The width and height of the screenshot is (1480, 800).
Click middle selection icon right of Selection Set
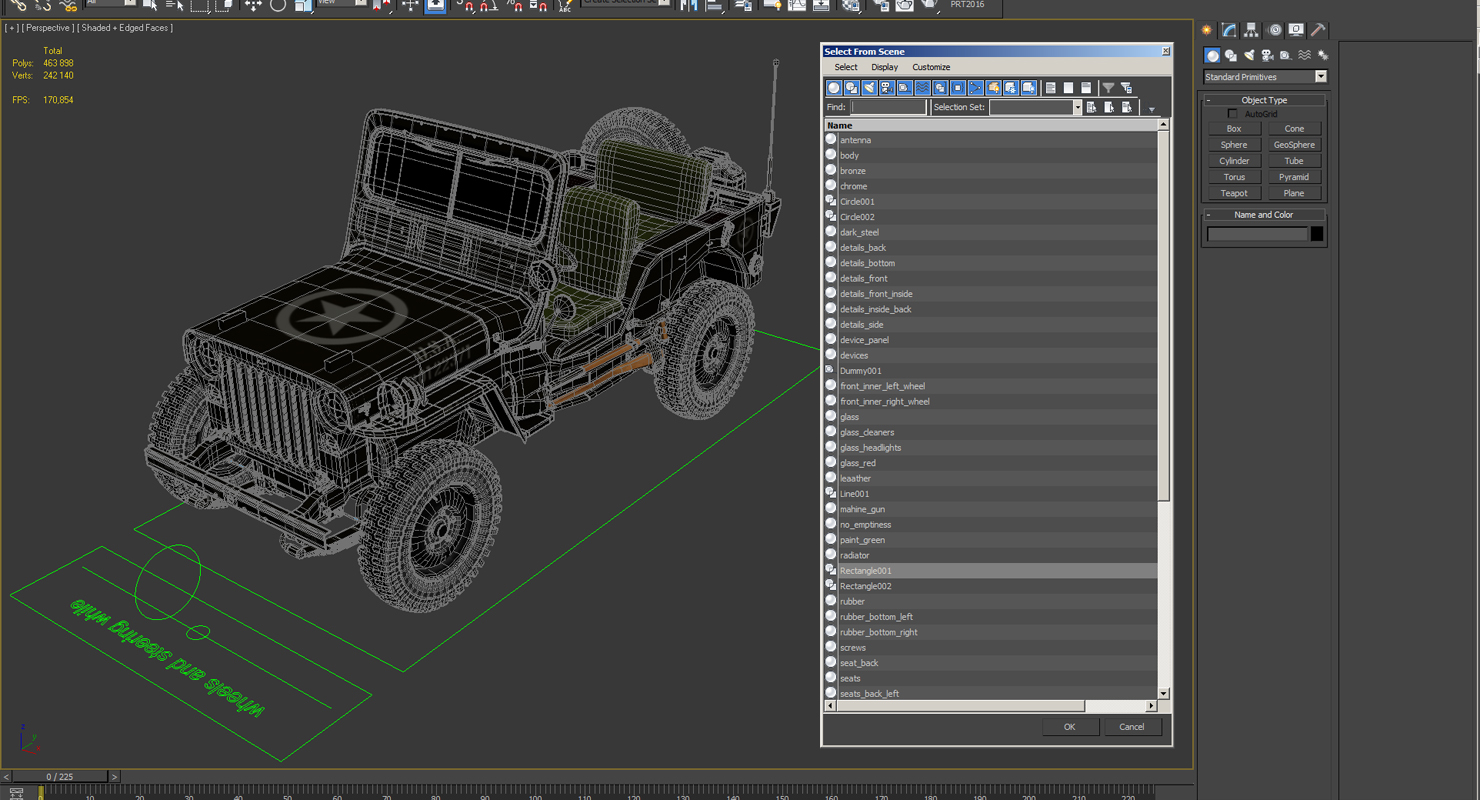[1109, 107]
